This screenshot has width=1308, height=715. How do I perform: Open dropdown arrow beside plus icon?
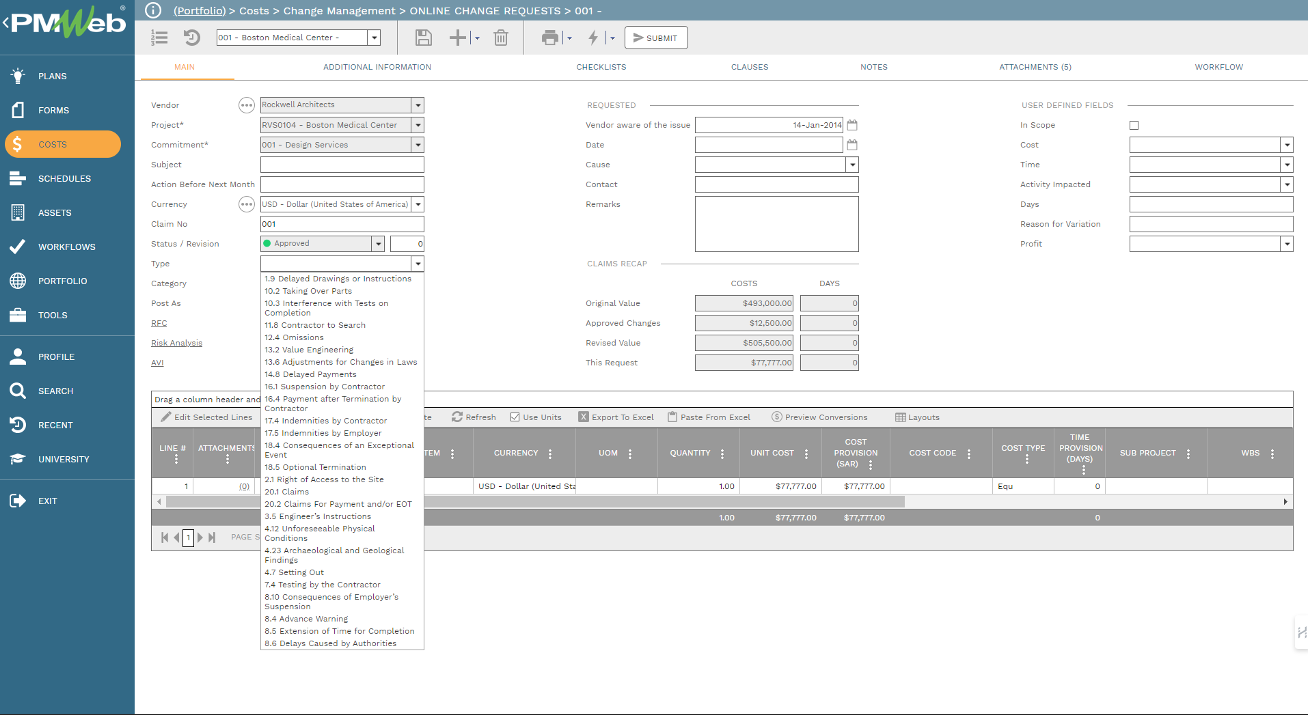[x=477, y=38]
